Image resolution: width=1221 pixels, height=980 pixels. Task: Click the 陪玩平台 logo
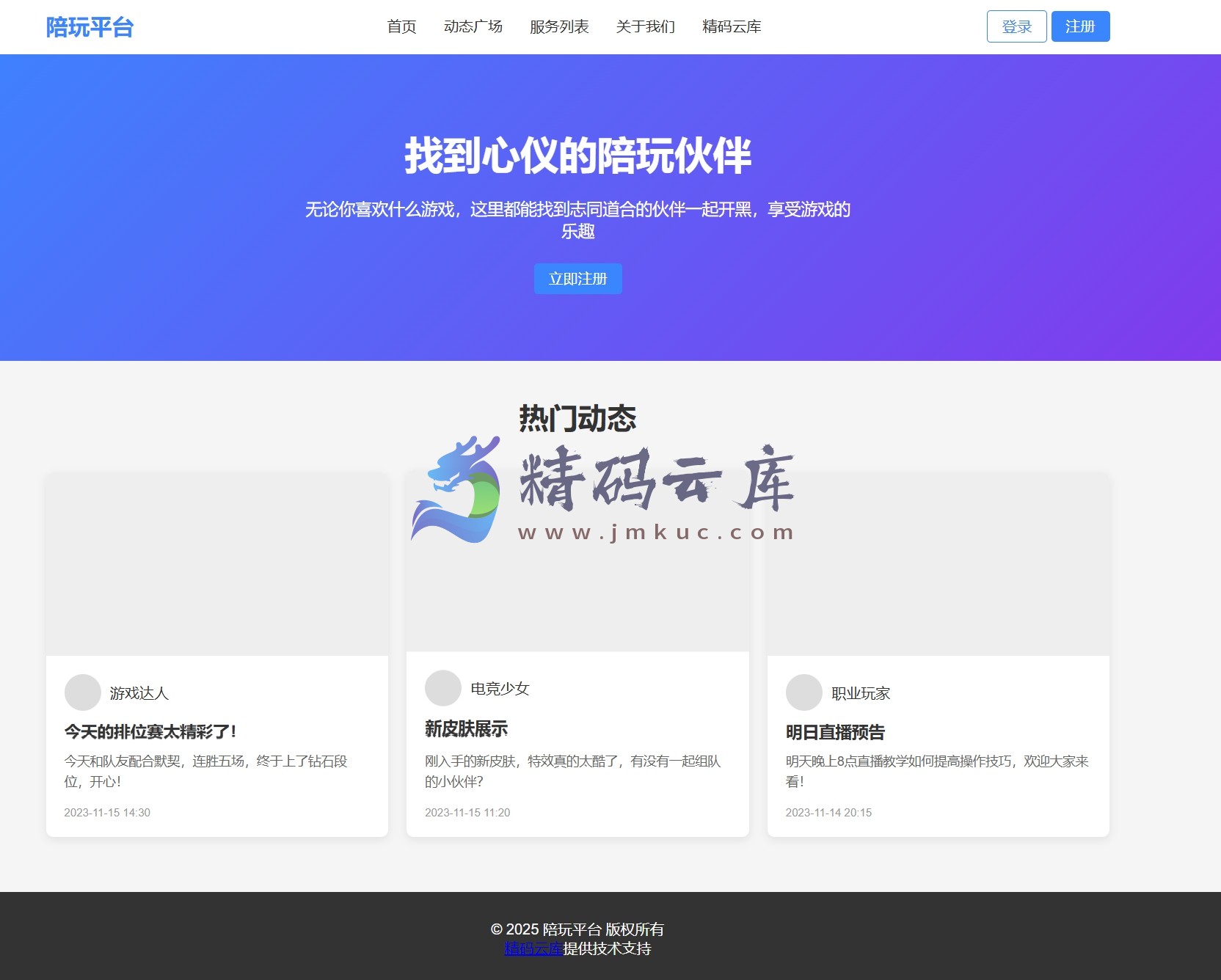click(90, 27)
